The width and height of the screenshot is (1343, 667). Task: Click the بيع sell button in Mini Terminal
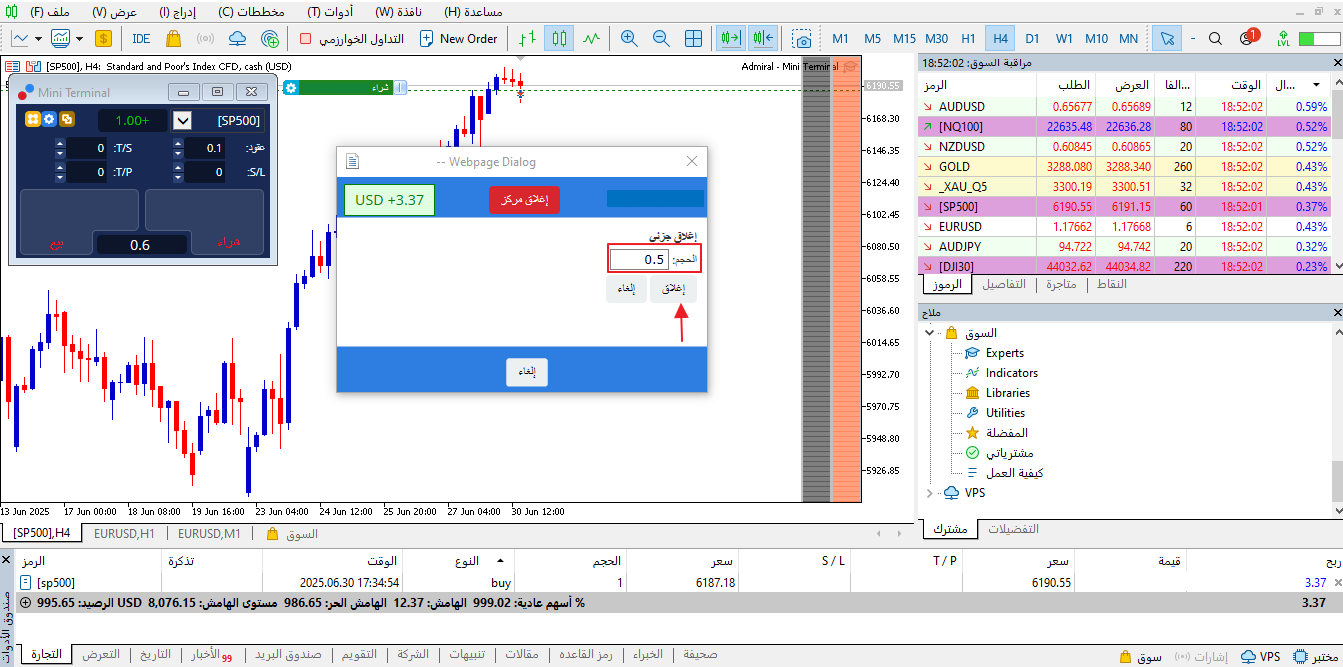click(x=57, y=243)
